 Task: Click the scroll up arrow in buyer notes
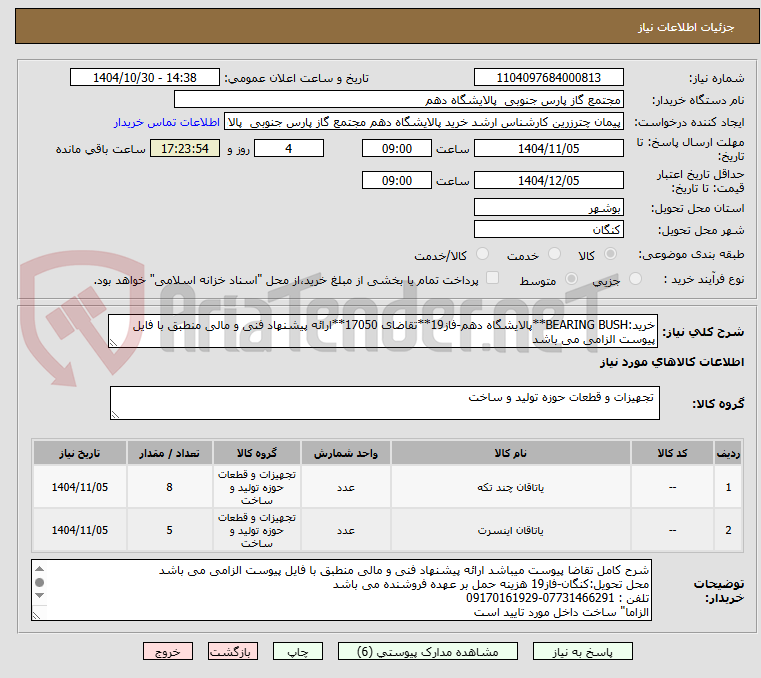40,569
